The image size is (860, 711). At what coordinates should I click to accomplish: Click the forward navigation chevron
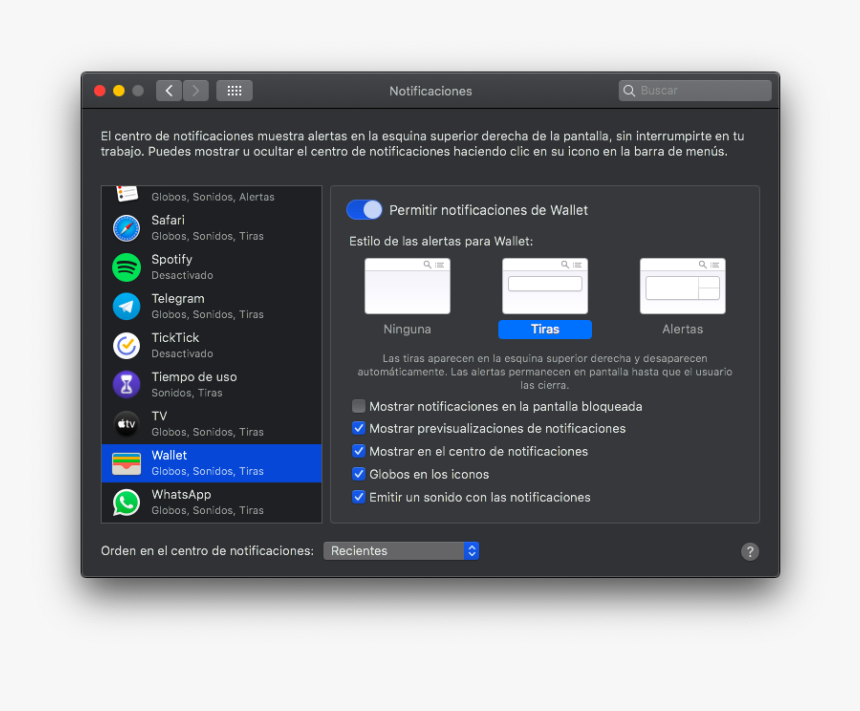[196, 90]
